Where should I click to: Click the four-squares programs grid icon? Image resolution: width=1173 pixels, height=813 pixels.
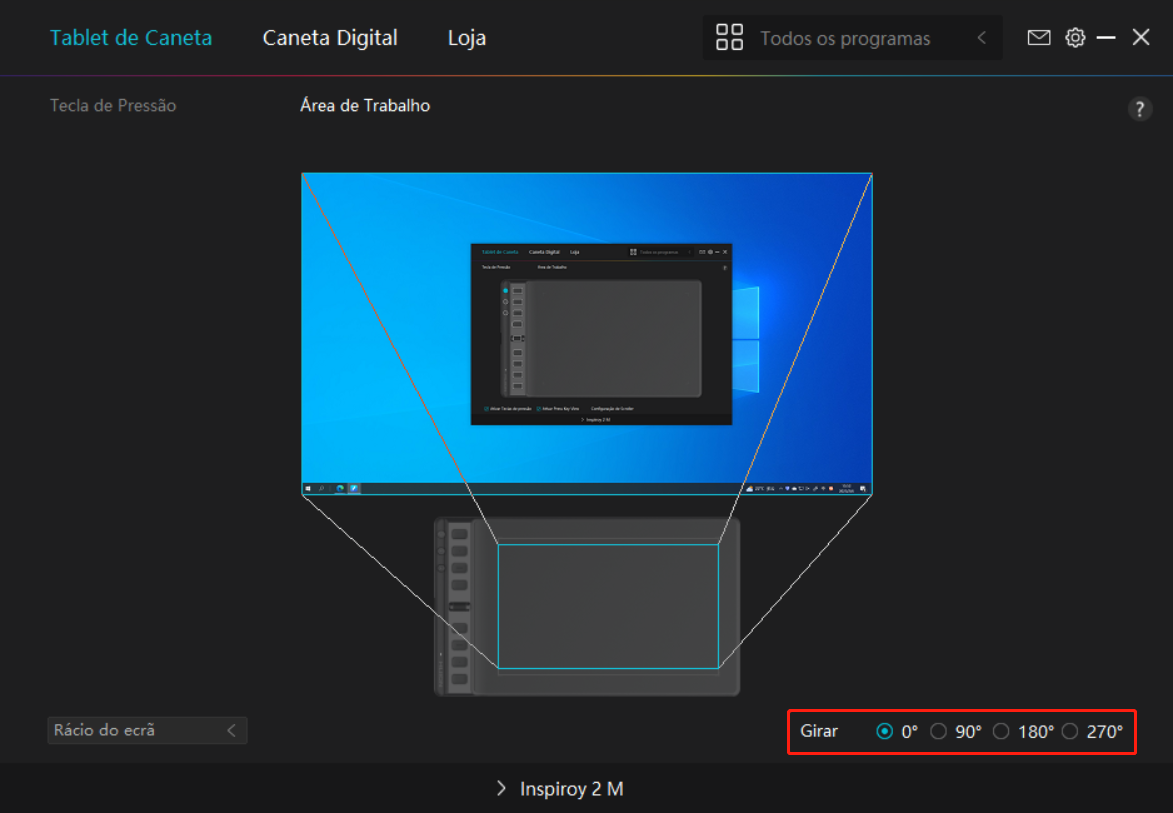730,38
